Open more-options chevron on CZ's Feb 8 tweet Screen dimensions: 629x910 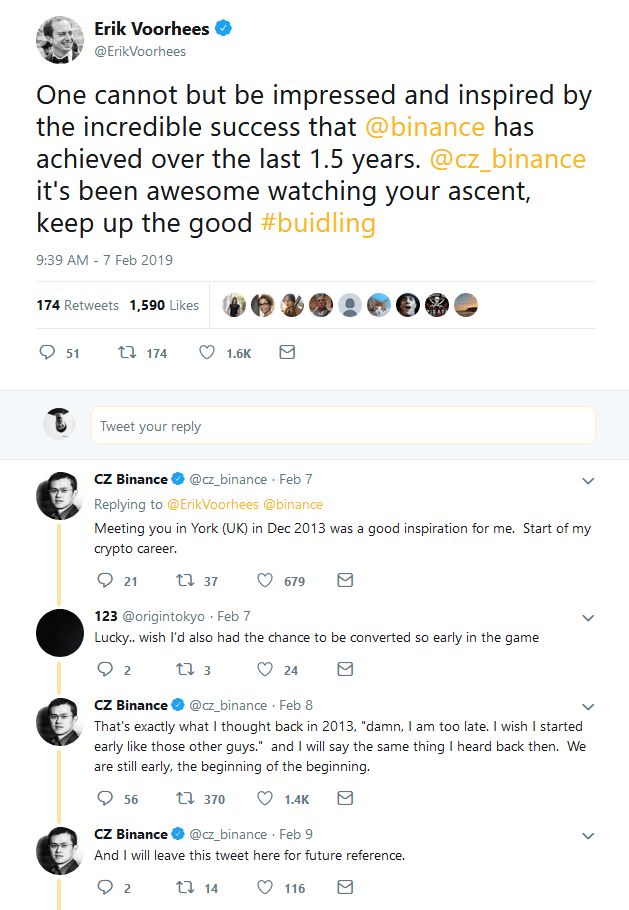click(588, 706)
